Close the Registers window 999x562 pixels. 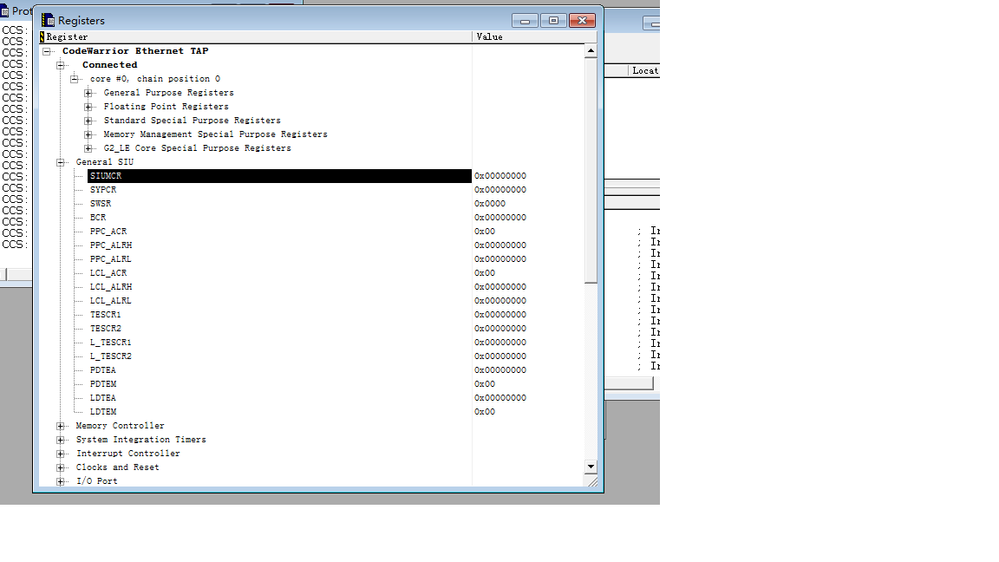pos(582,21)
